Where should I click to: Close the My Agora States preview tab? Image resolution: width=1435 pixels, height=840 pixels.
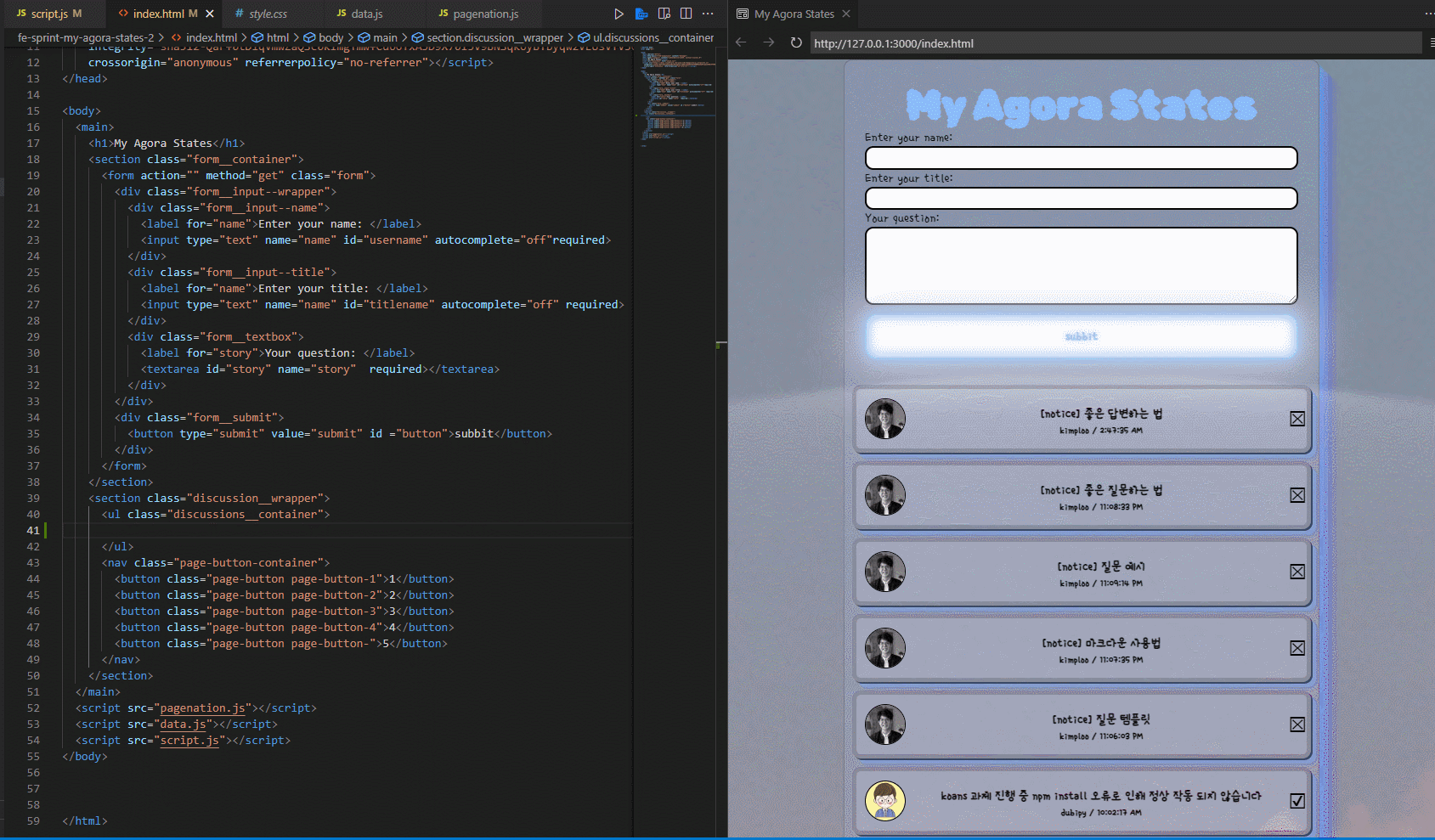point(846,14)
